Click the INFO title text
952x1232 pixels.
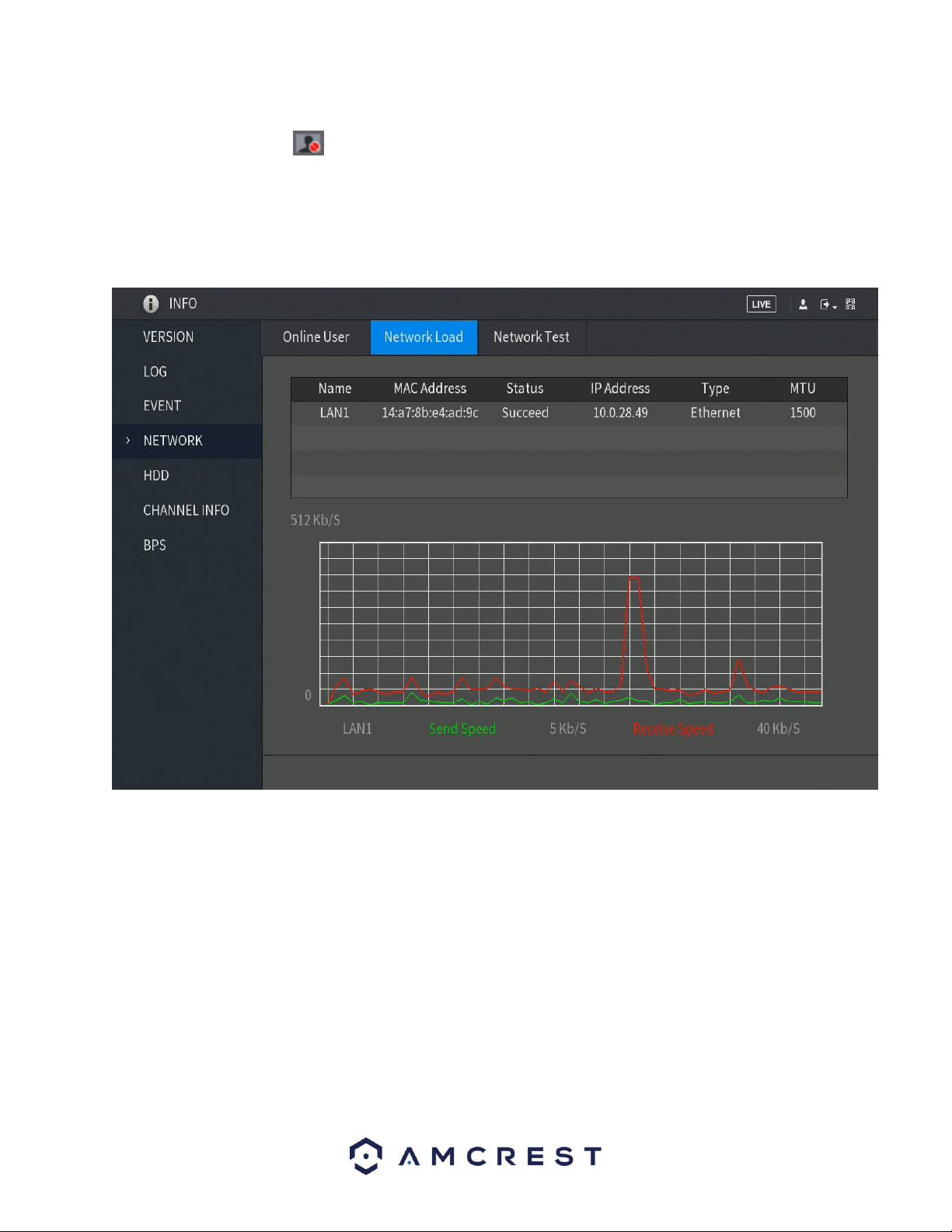point(183,304)
